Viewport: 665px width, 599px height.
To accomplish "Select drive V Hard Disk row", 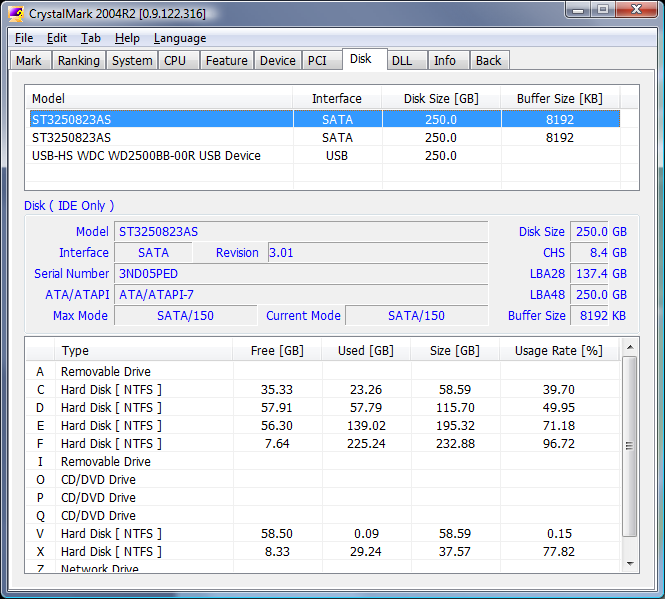I will (x=323, y=534).
